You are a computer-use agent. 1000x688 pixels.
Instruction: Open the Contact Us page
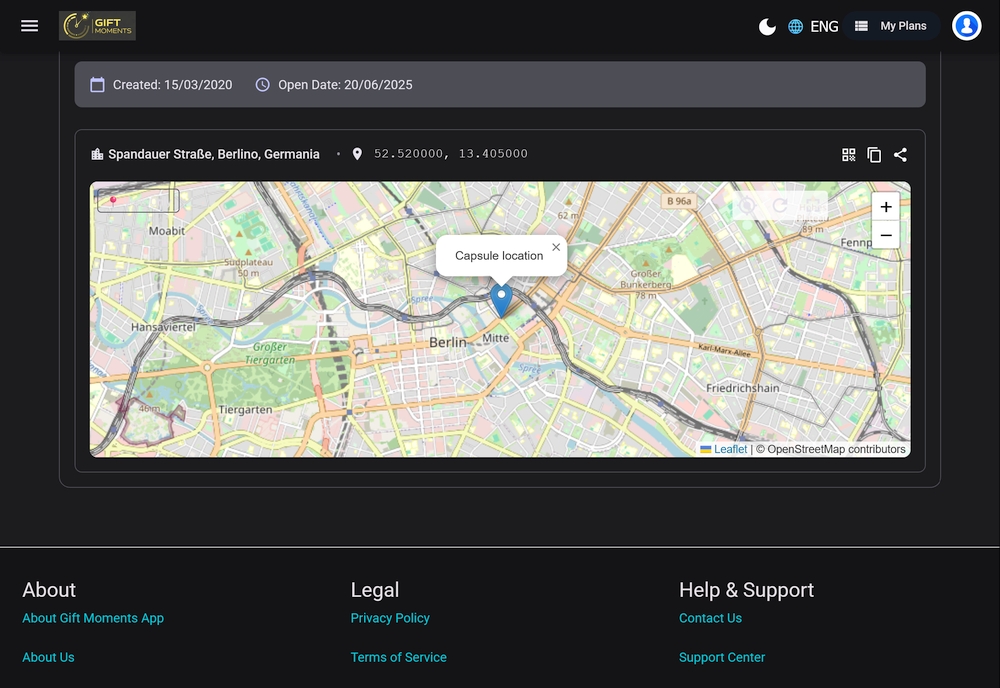point(710,618)
